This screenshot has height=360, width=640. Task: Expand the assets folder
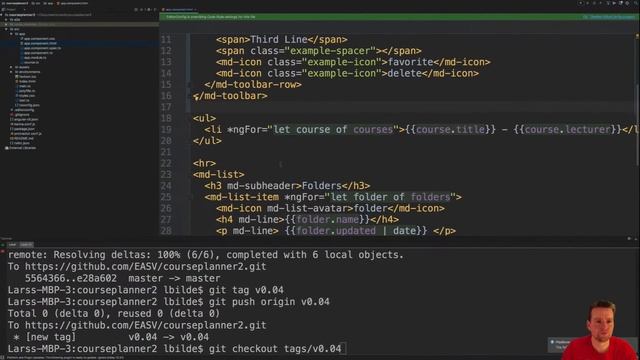[x=11, y=67]
